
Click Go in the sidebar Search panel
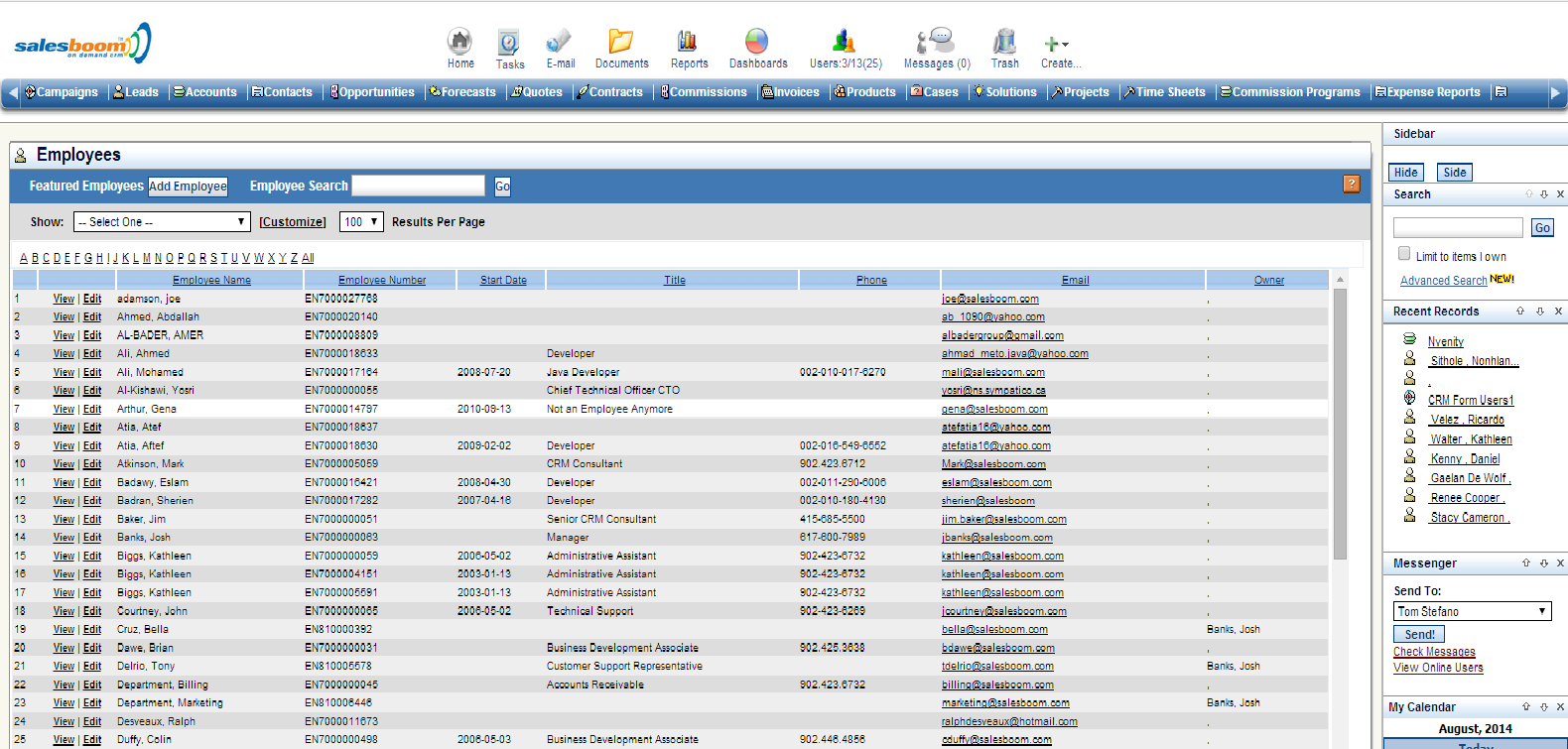(x=1542, y=228)
